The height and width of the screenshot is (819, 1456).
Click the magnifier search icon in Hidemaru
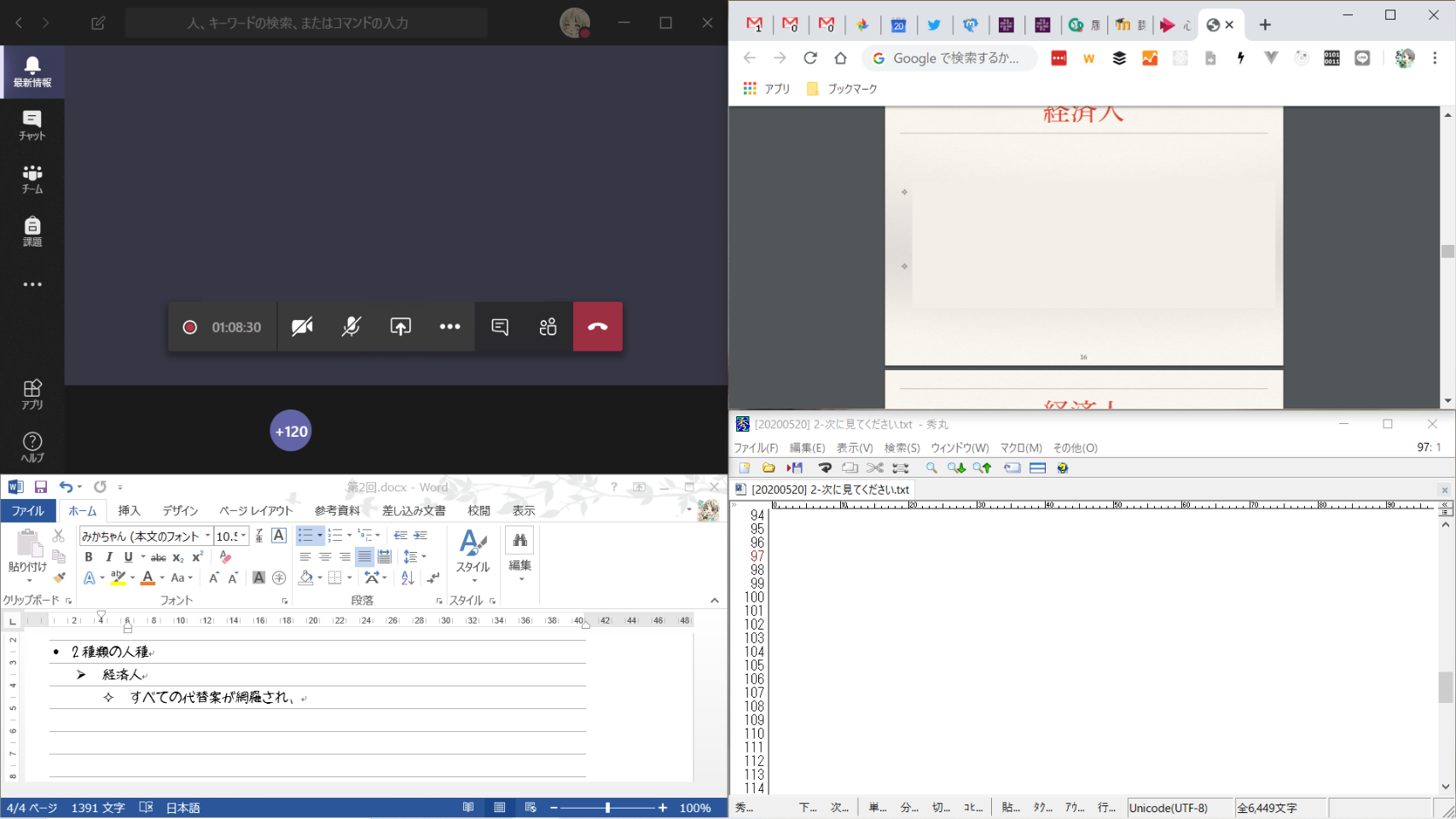(x=931, y=468)
